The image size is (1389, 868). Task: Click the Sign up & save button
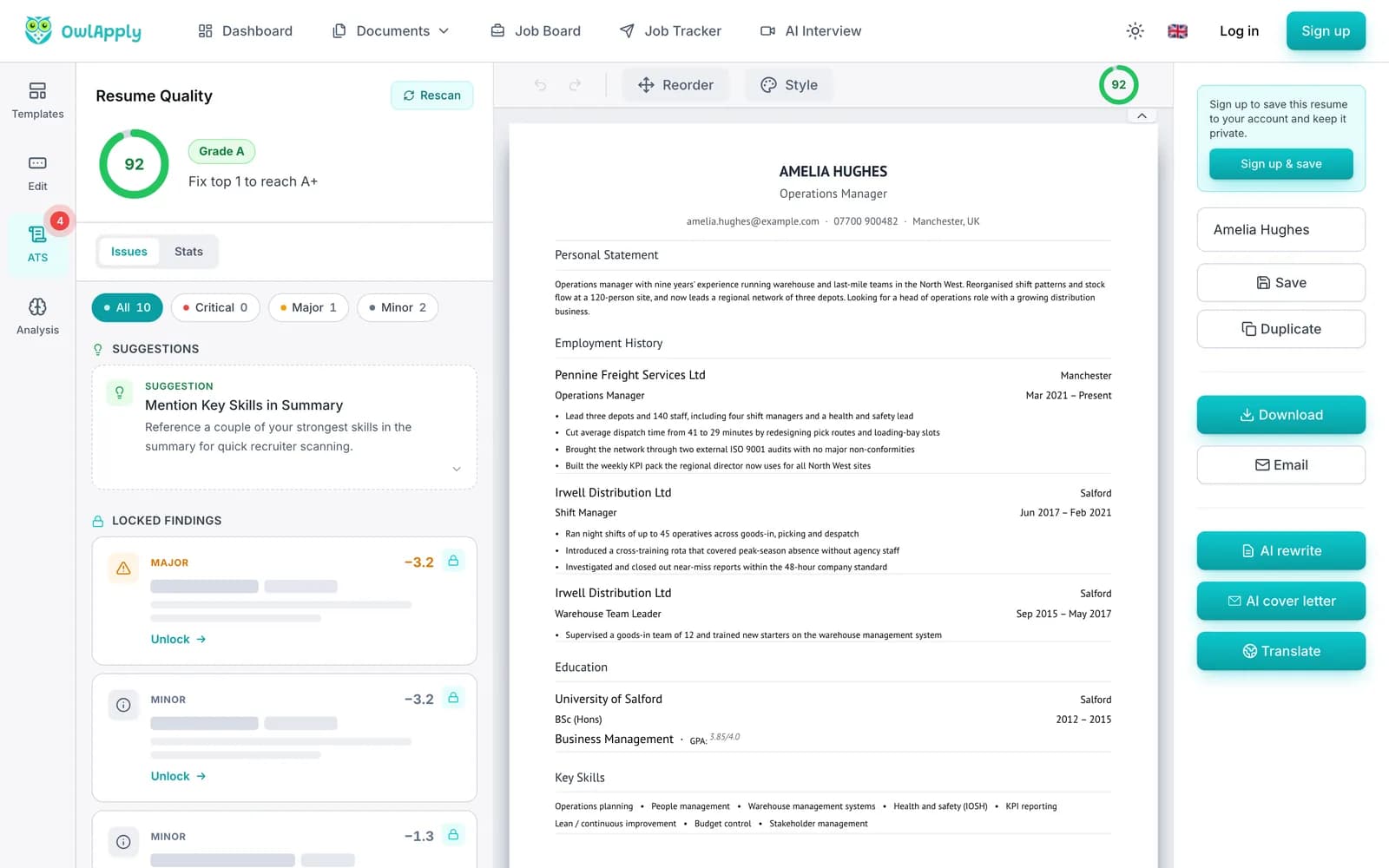[1280, 164]
